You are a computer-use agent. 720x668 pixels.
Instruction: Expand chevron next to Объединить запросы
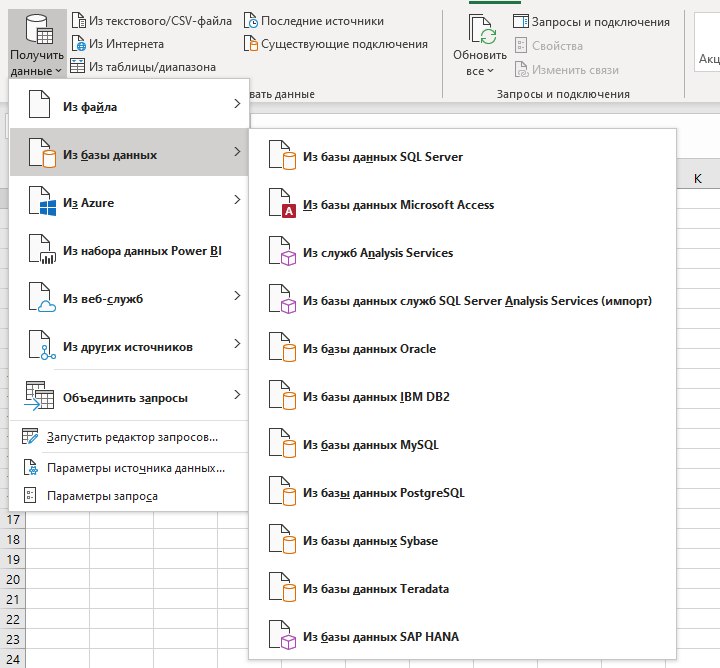pyautogui.click(x=237, y=394)
